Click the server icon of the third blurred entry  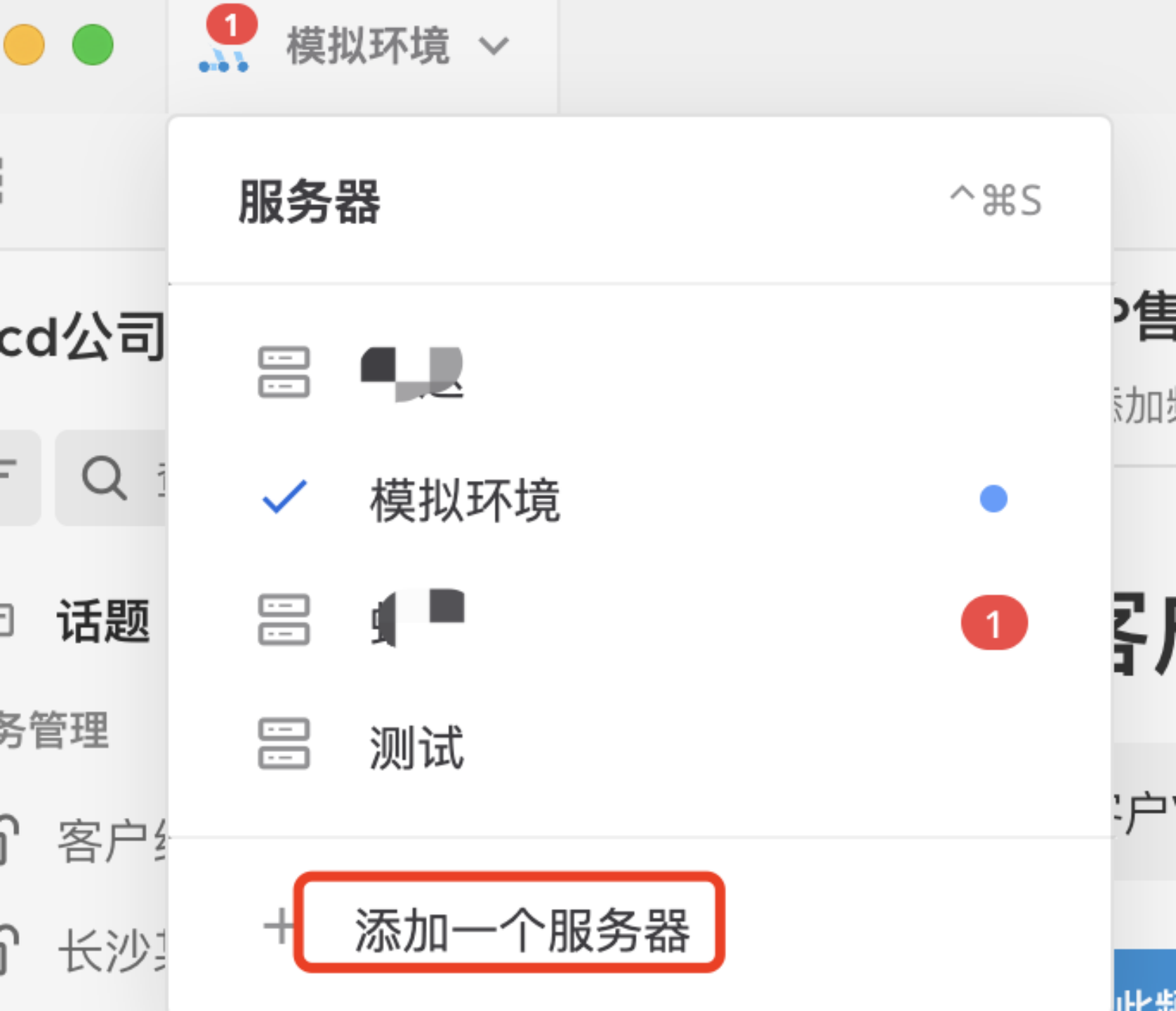point(284,620)
